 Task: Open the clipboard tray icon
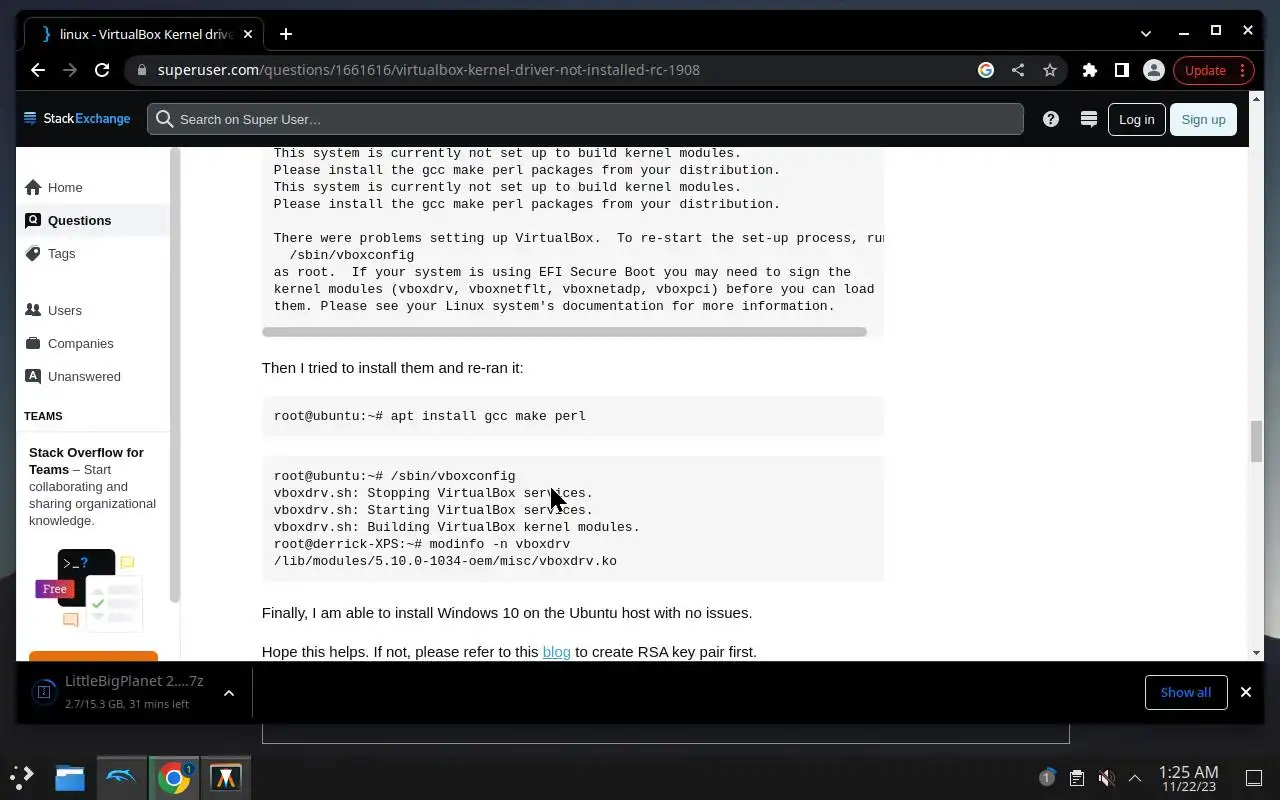click(1076, 777)
